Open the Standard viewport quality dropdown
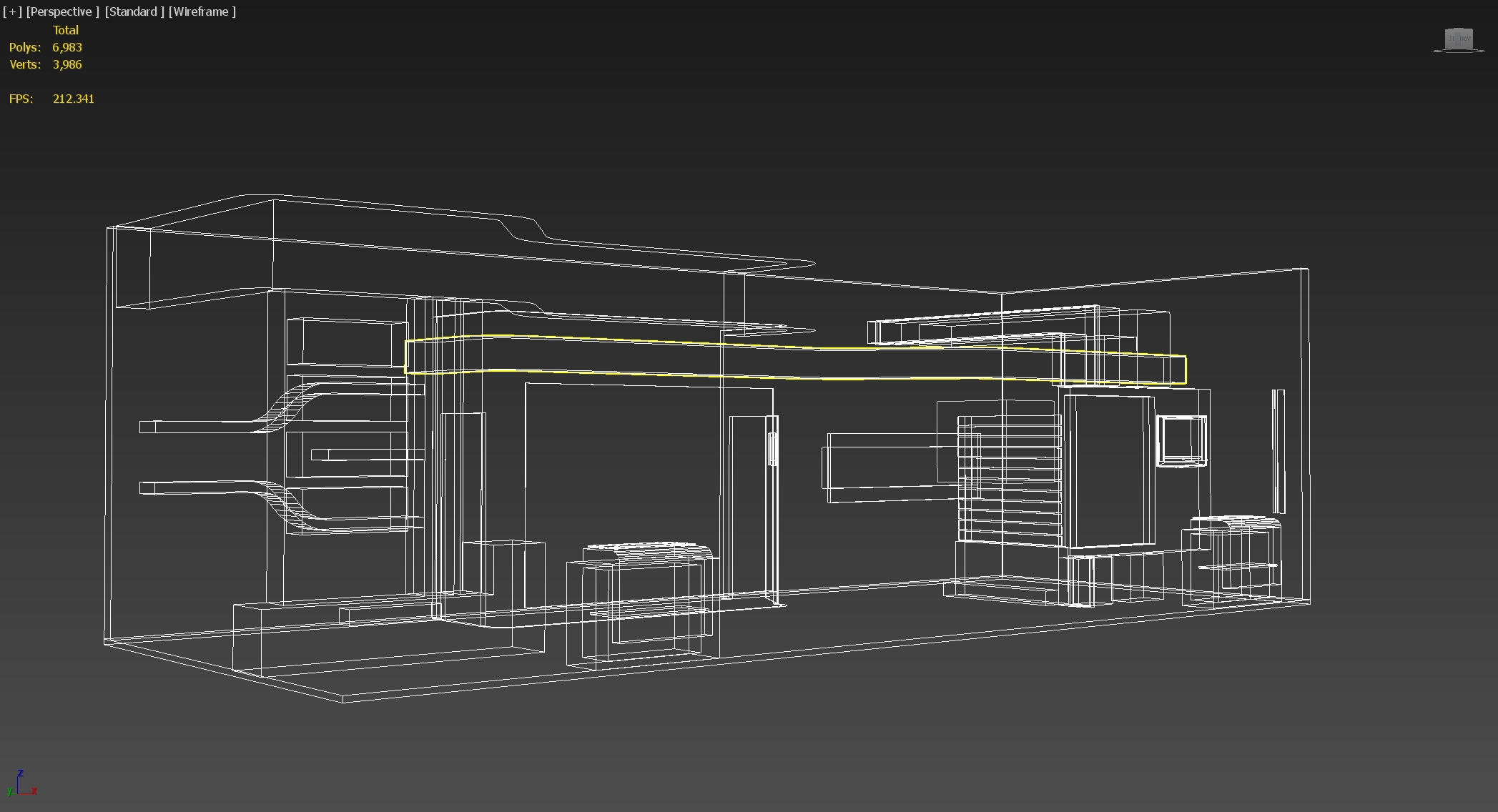 click(134, 11)
